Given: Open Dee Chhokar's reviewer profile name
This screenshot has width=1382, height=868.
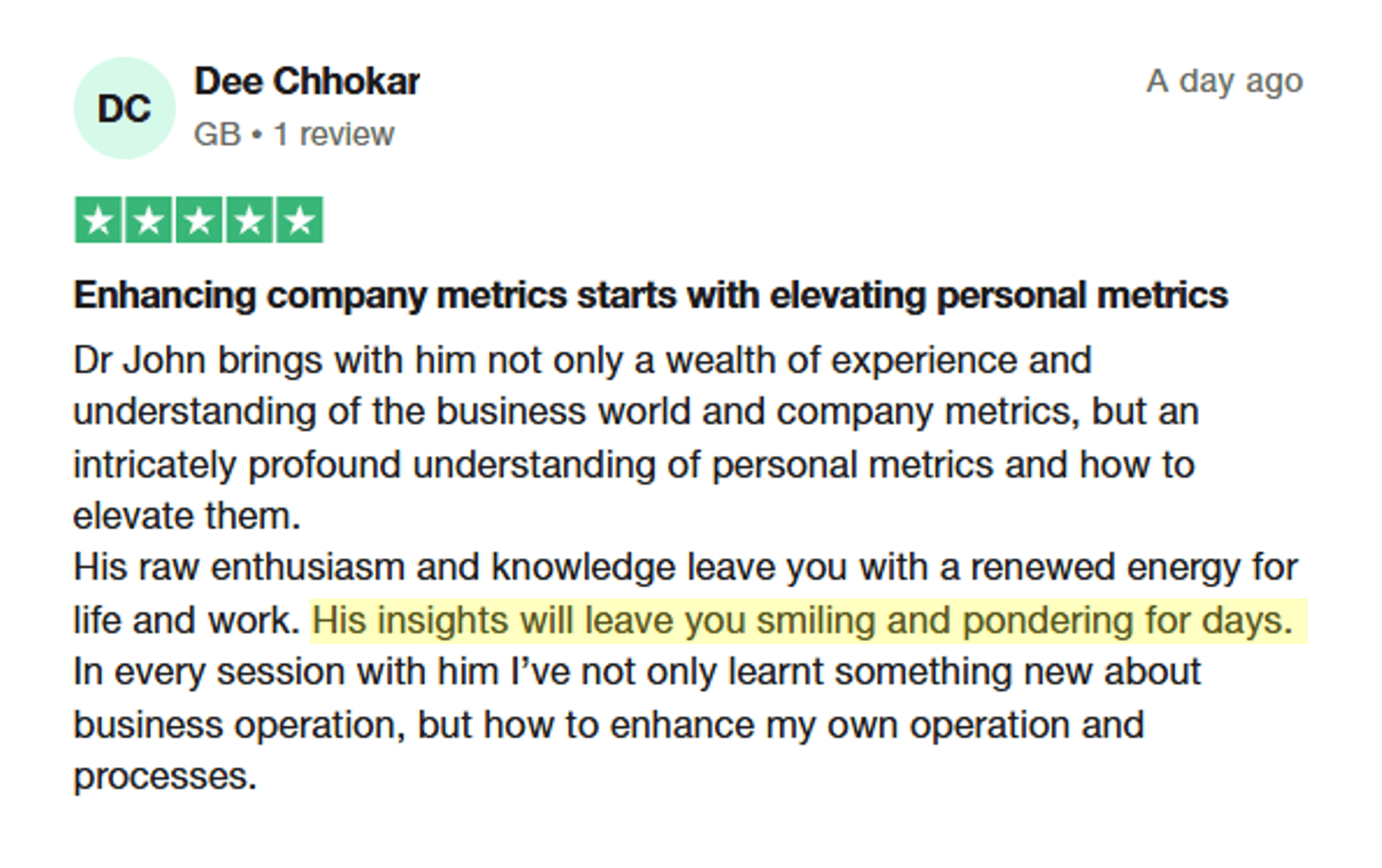Looking at the screenshot, I should [307, 82].
